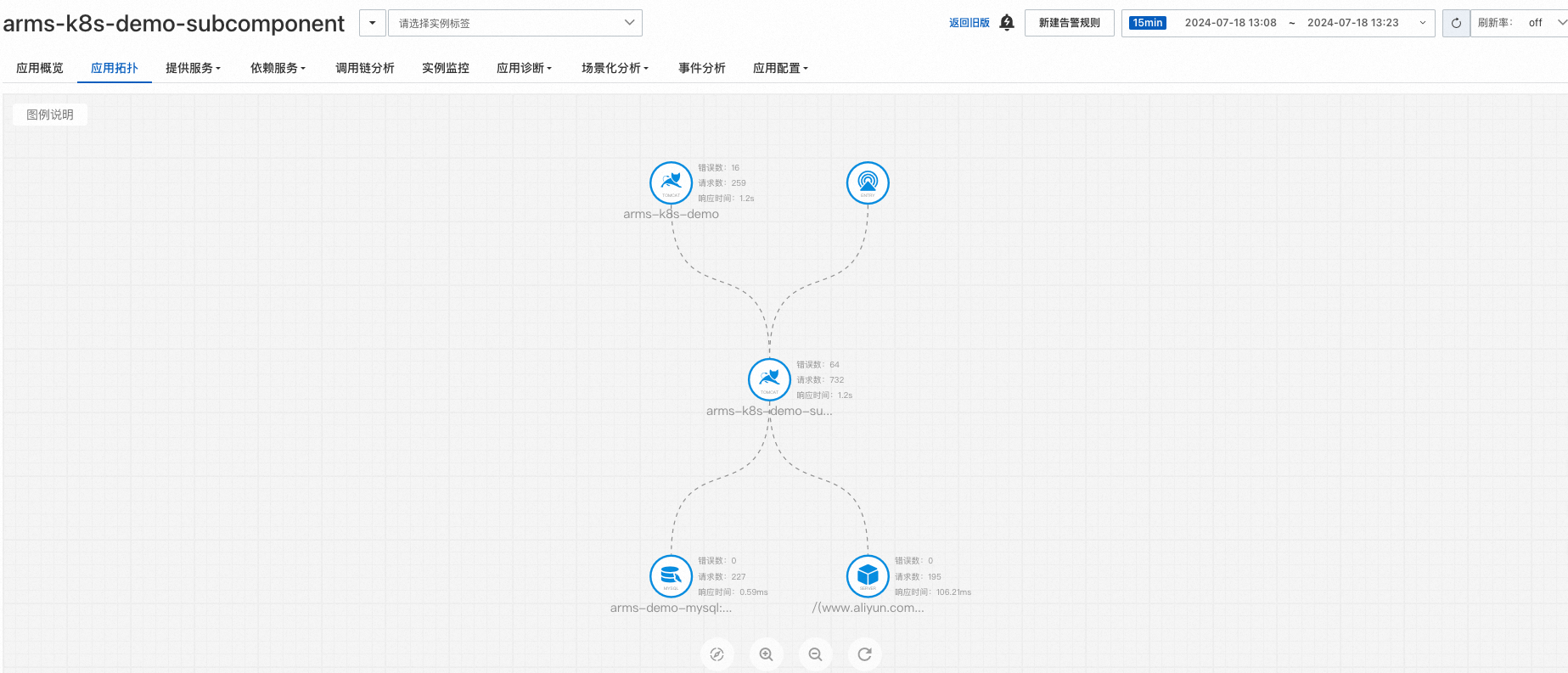Expand the 应用配置 menu
This screenshot has width=1568, height=673.
780,68
